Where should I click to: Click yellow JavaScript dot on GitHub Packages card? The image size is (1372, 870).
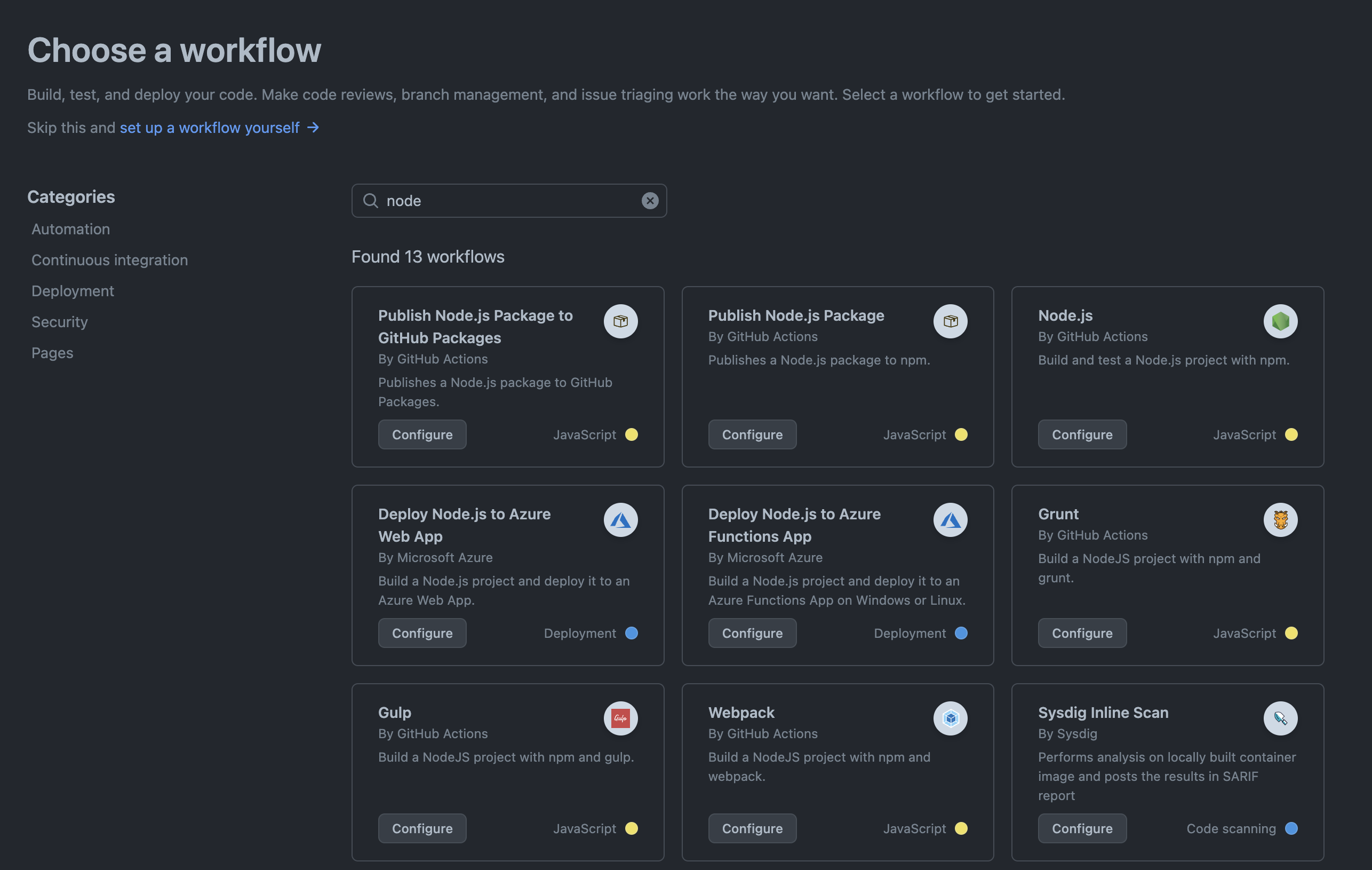[631, 435]
